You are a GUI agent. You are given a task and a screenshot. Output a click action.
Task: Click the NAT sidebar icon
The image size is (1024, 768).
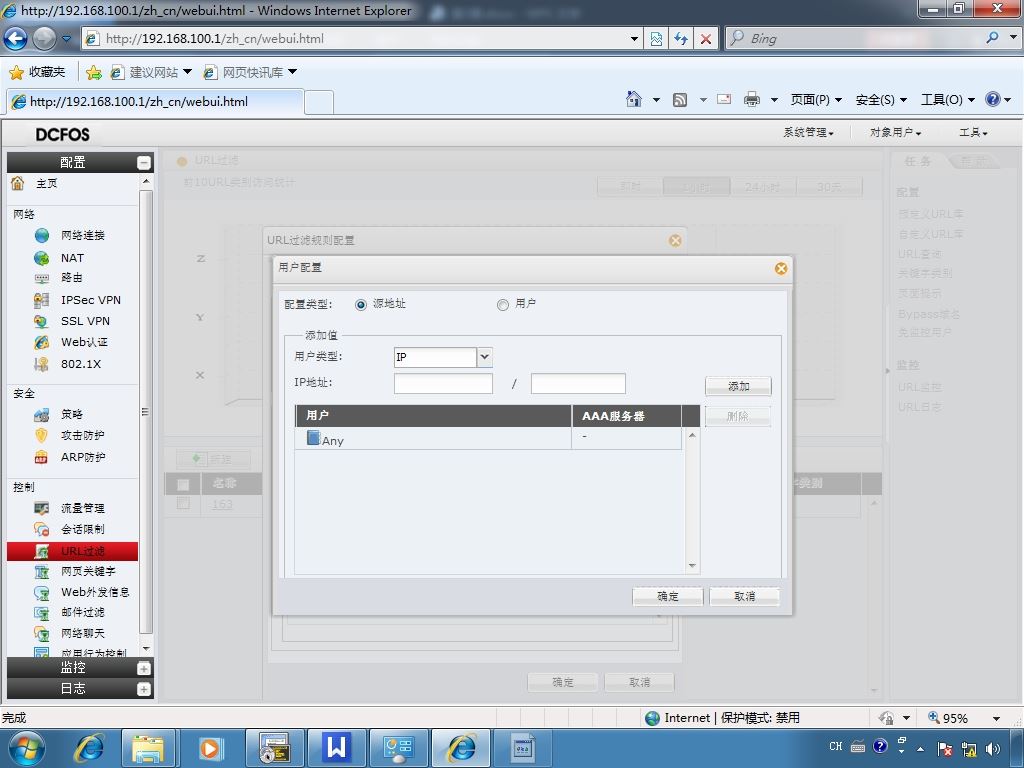point(42,258)
